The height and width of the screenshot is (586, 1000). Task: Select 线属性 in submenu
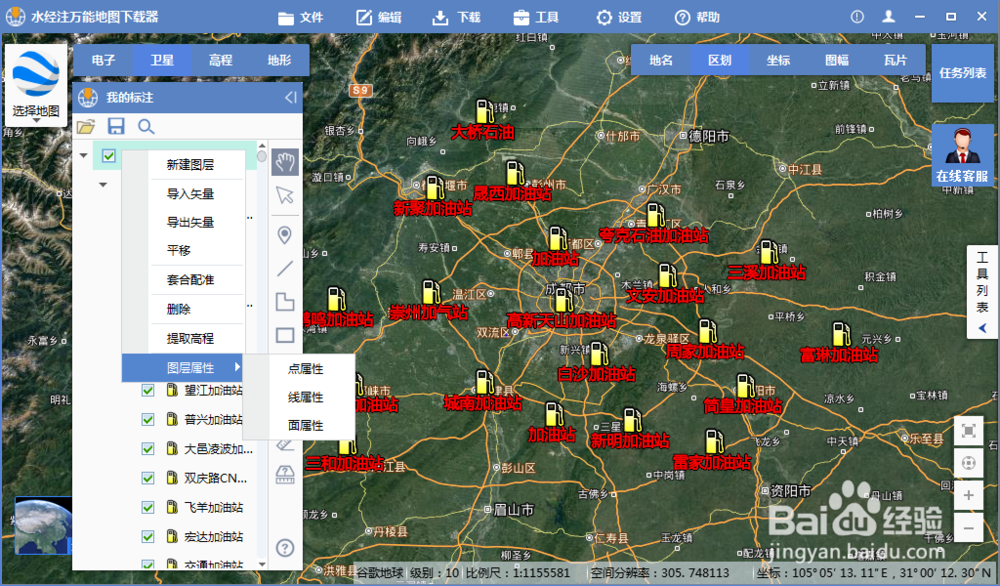click(x=305, y=397)
